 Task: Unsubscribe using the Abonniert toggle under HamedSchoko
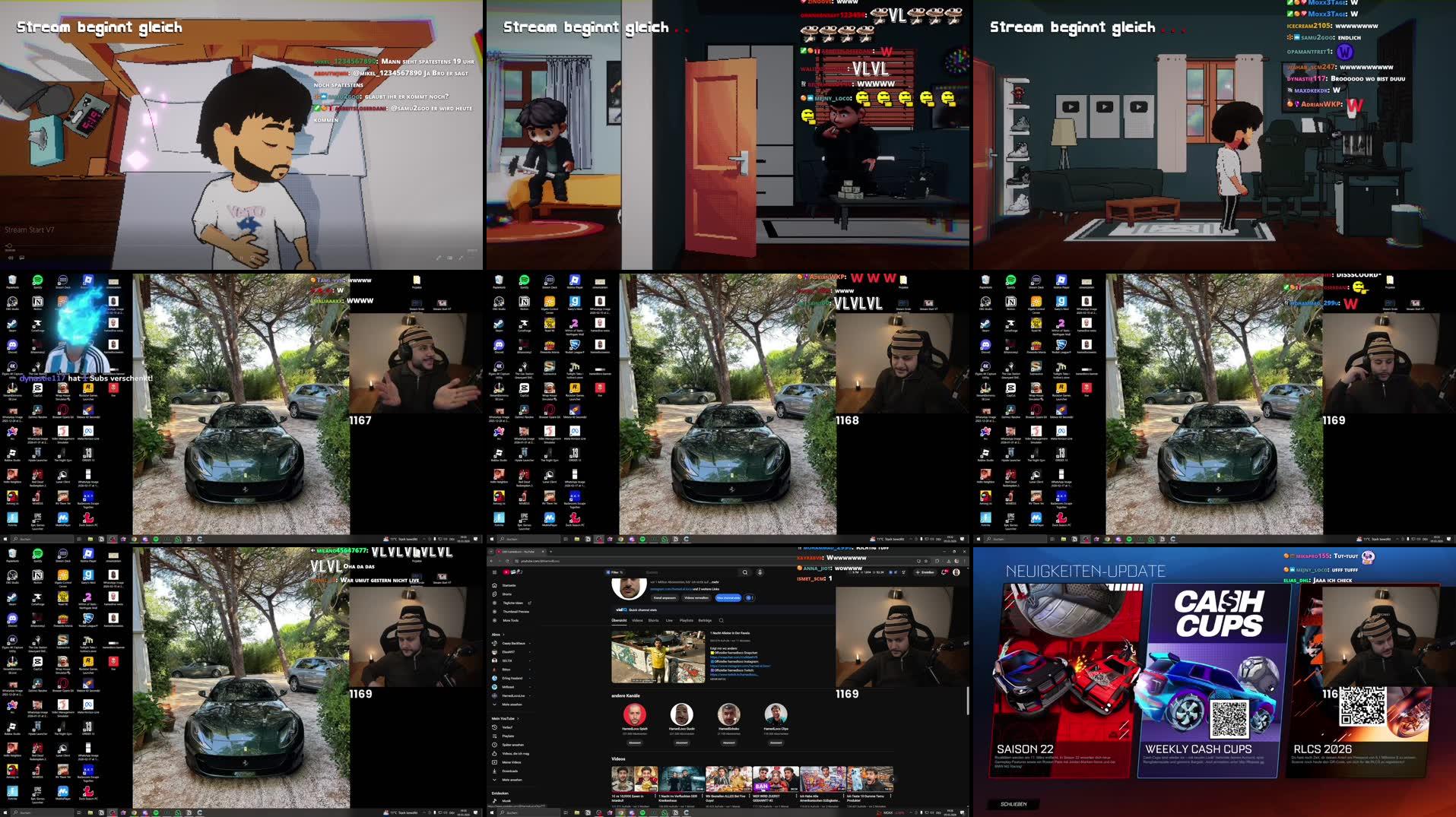(x=728, y=743)
